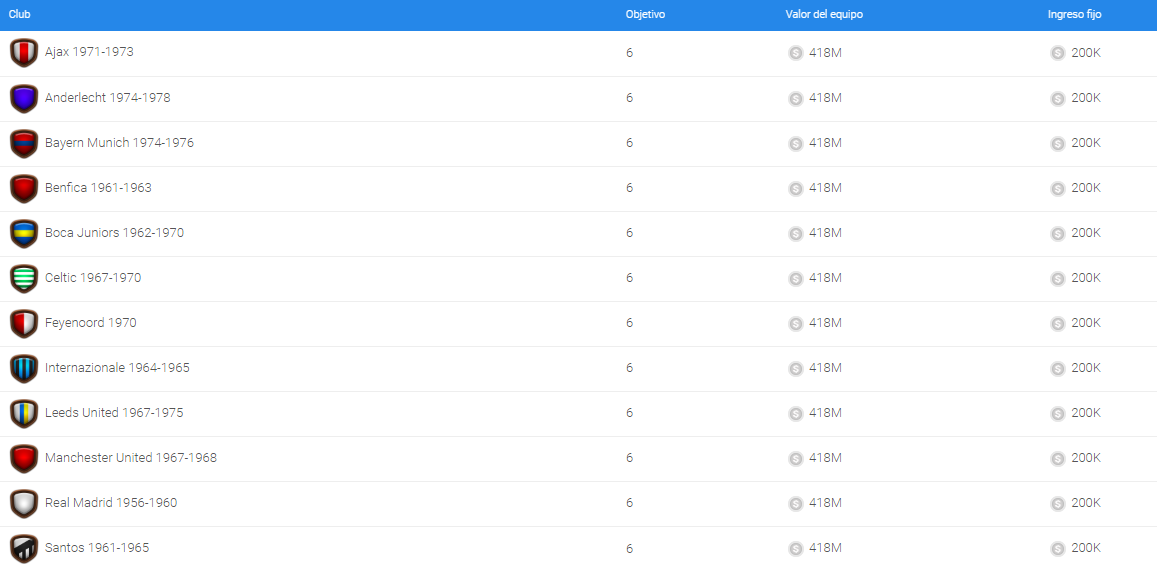Open the Benfica 1961-1963 club link
Image resolution: width=1157 pixels, height=570 pixels.
(98, 188)
